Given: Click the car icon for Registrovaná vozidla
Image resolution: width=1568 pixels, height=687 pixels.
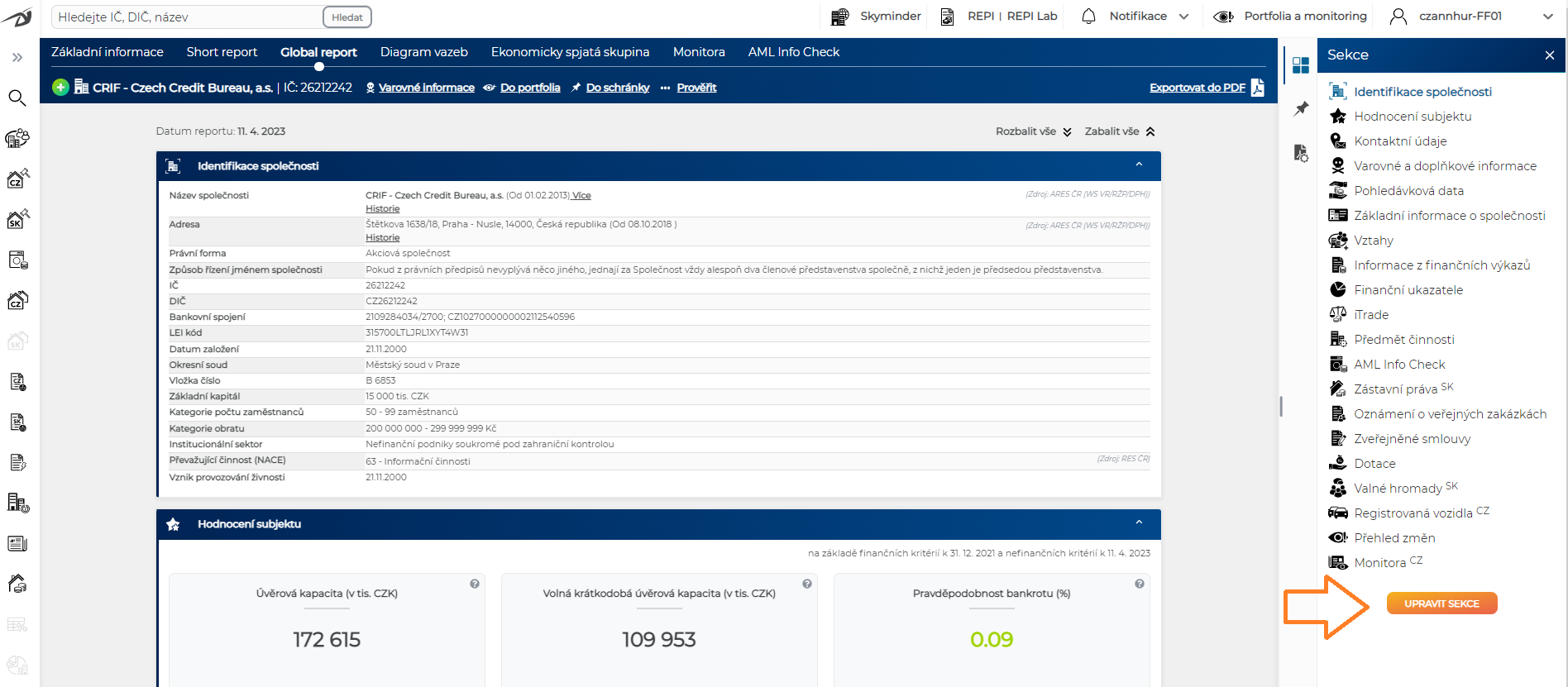Looking at the screenshot, I should pos(1337,513).
